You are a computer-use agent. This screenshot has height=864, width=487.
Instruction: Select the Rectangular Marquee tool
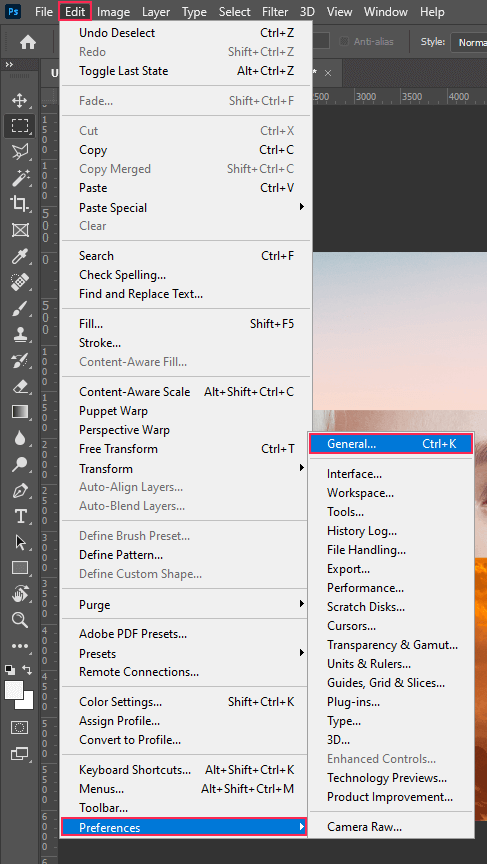(x=20, y=126)
